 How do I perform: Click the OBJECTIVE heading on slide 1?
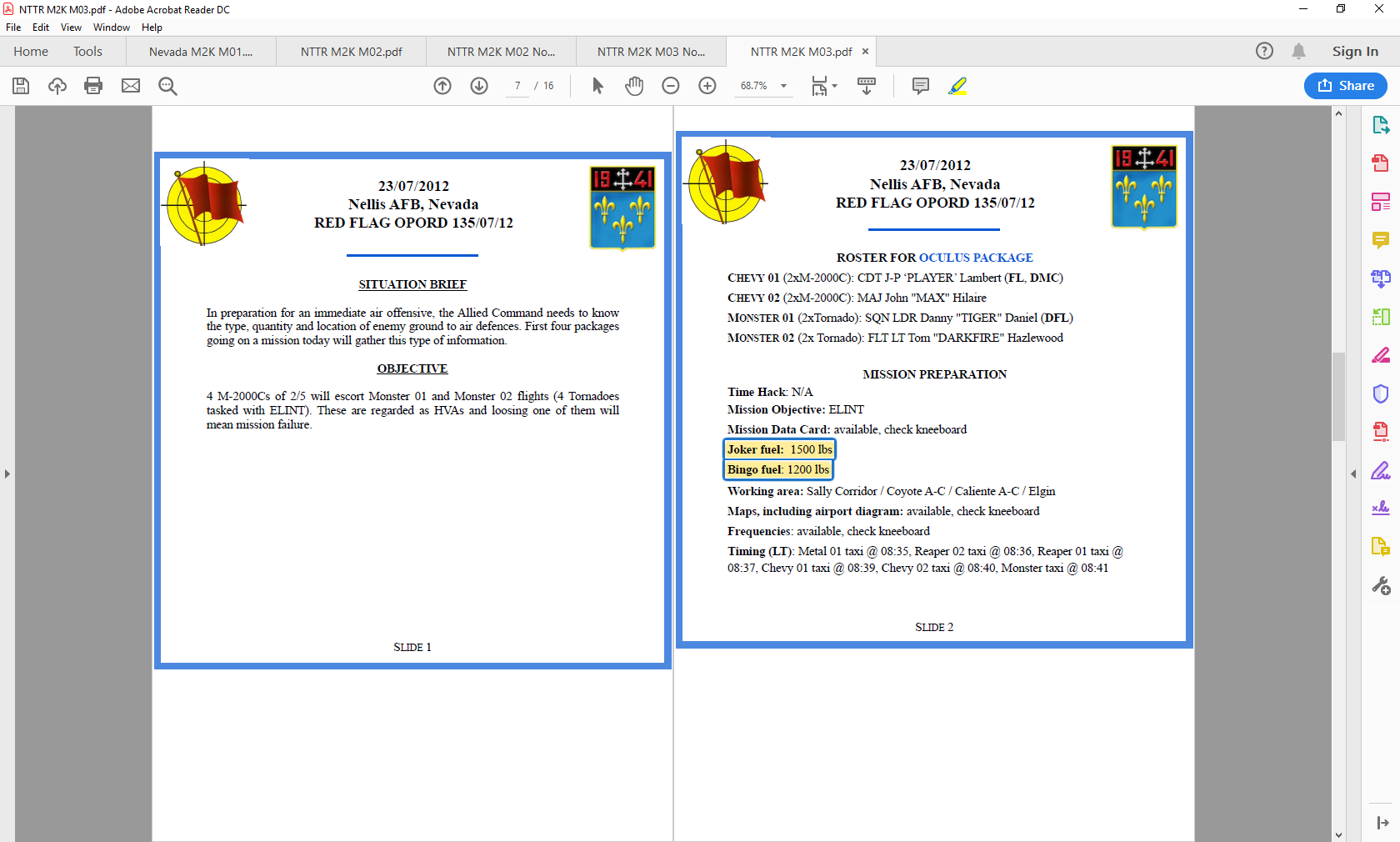click(x=412, y=368)
